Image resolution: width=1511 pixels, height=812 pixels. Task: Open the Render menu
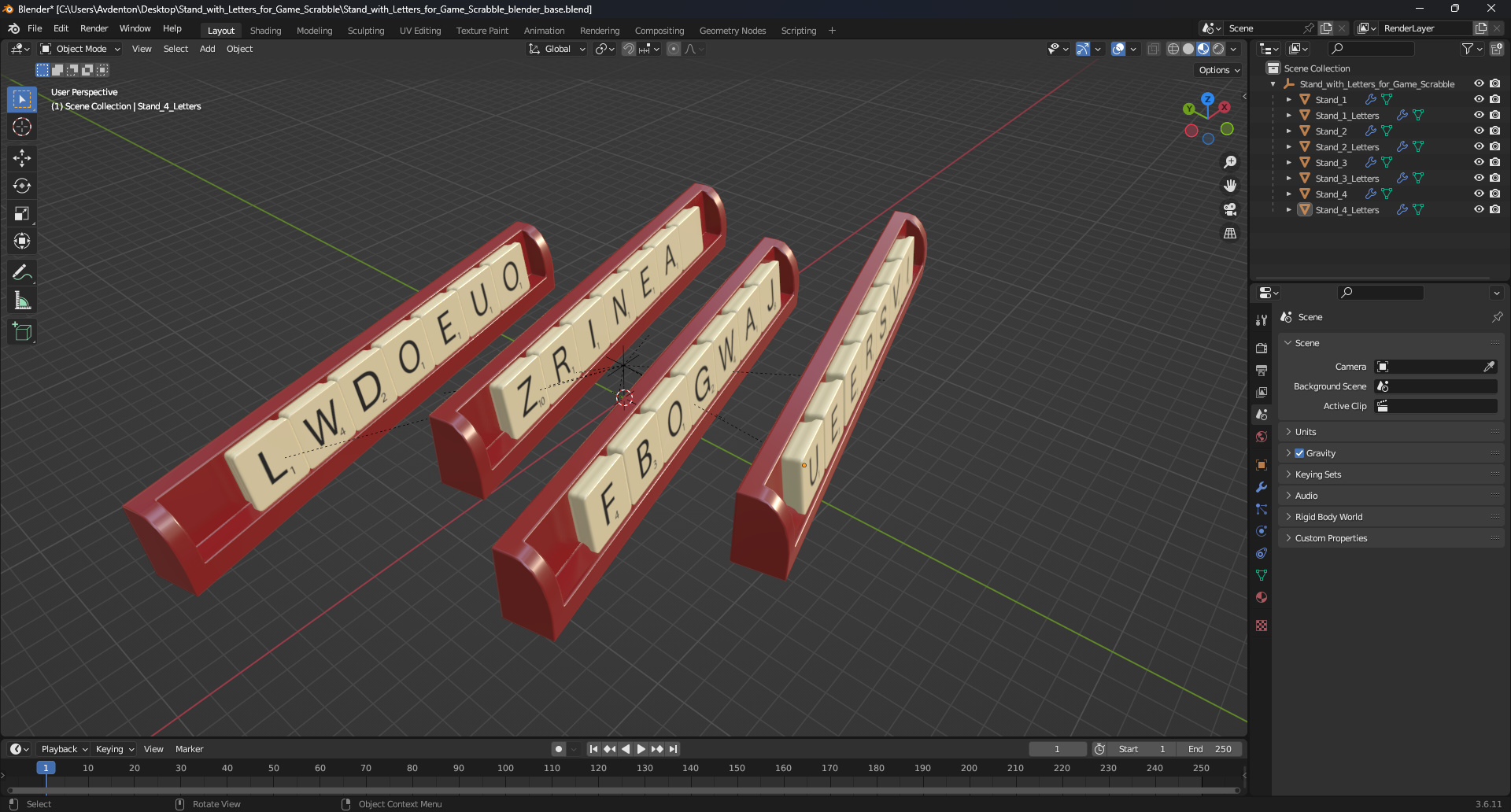94,28
